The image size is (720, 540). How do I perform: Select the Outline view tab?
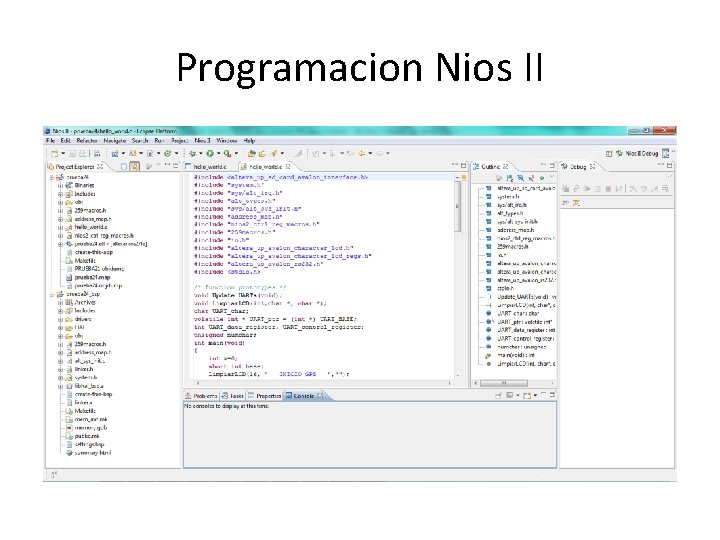point(491,167)
